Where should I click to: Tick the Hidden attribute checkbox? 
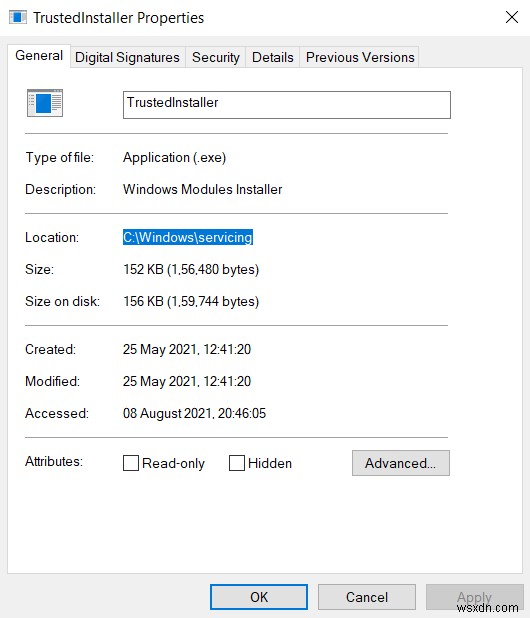coord(237,463)
